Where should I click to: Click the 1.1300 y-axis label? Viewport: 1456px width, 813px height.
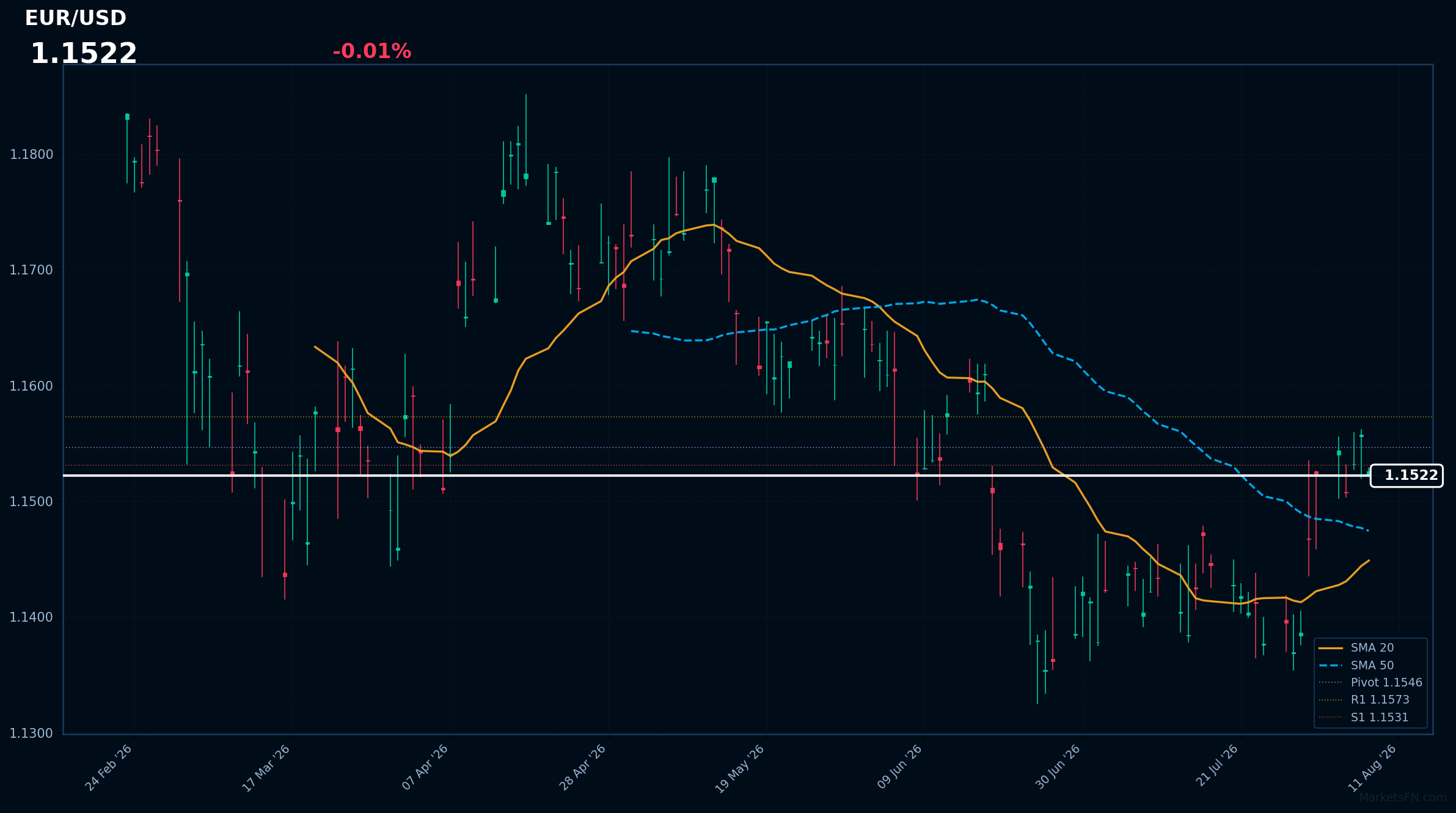tap(32, 734)
